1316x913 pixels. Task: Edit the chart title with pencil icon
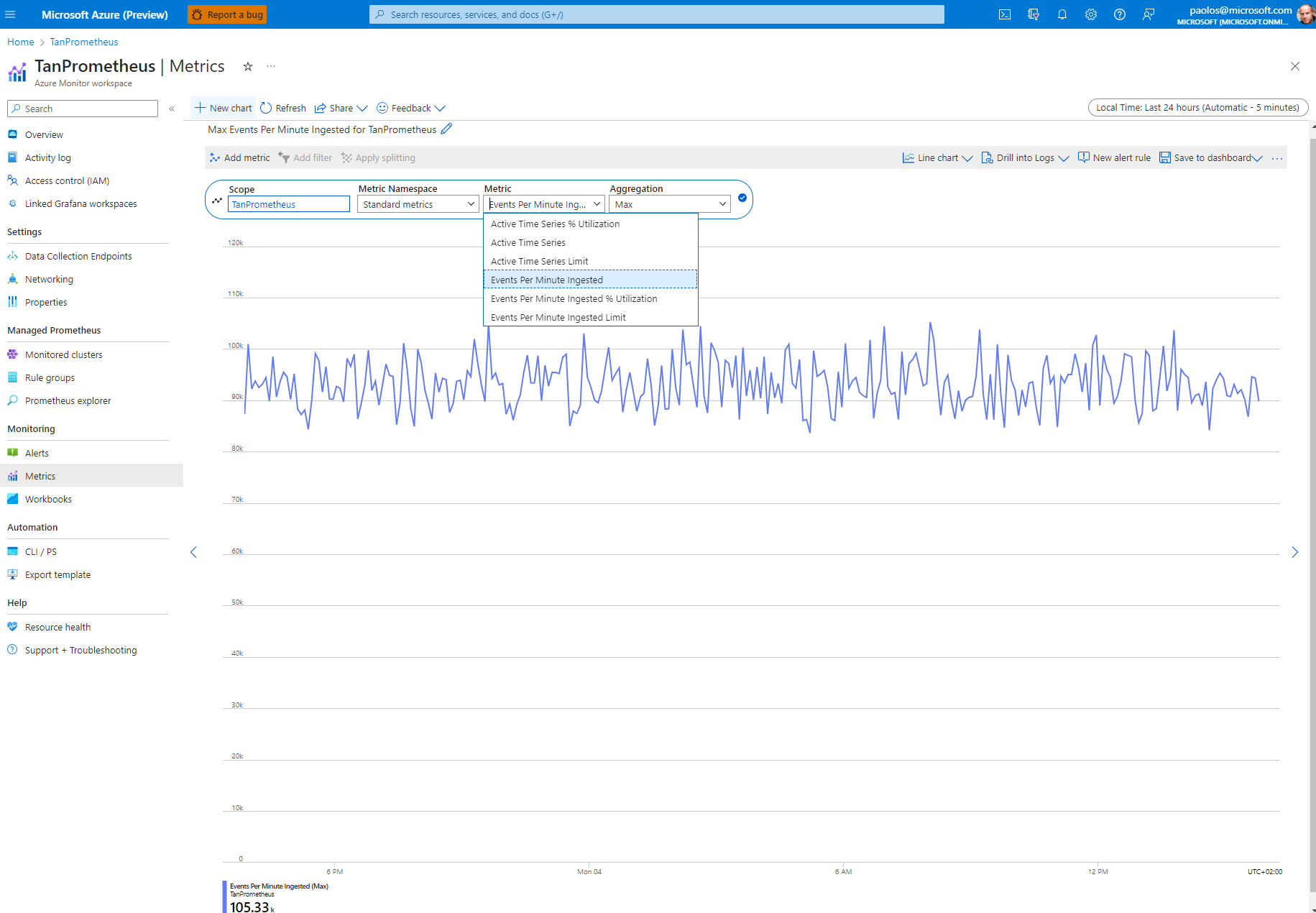[x=446, y=129]
